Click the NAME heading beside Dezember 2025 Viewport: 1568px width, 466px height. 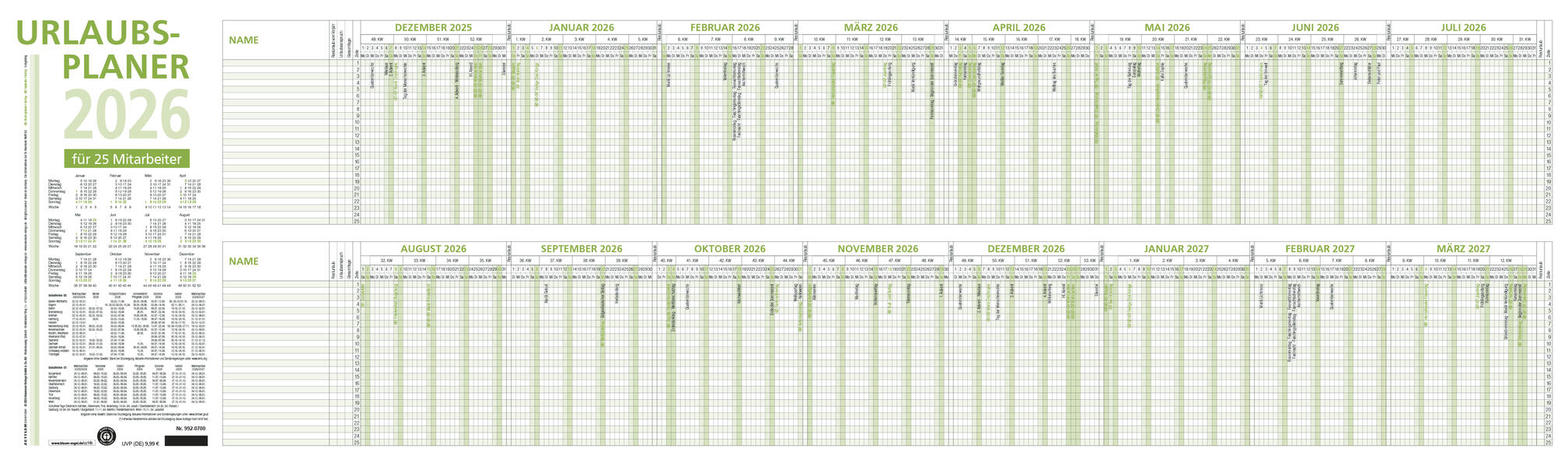click(243, 40)
